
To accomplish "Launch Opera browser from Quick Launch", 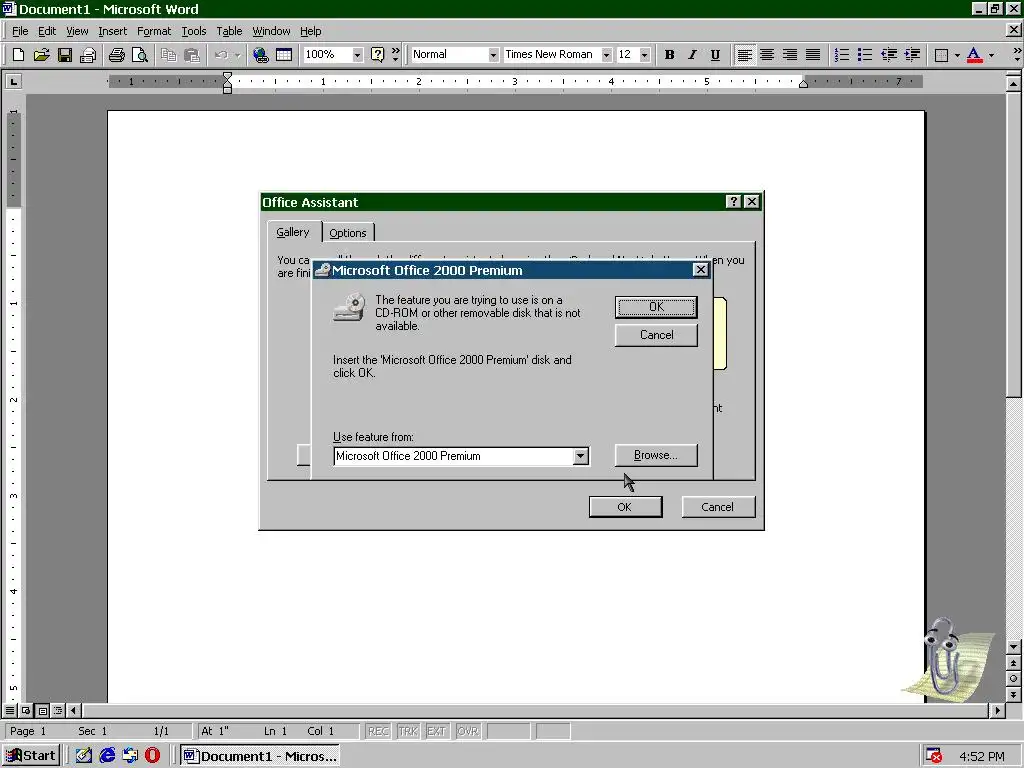I will 153,756.
